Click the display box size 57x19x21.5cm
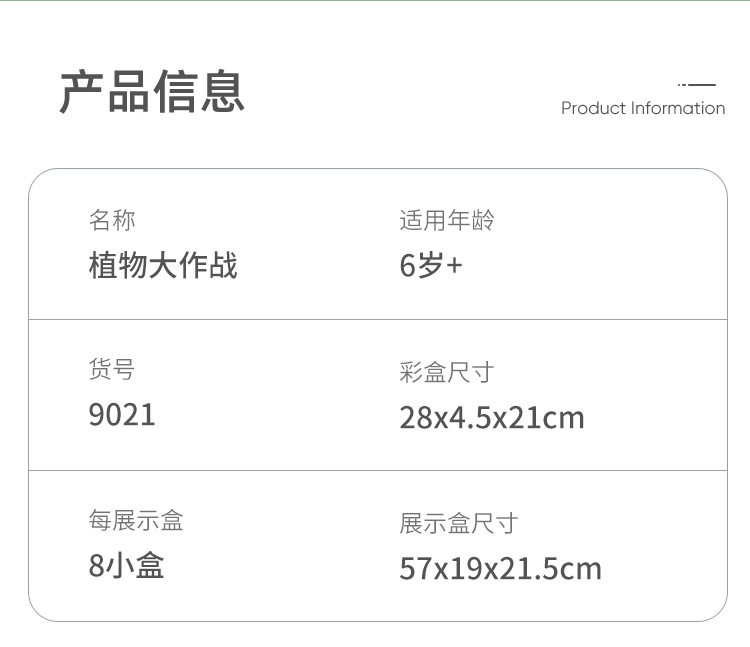The height and width of the screenshot is (647, 750). coord(500,569)
